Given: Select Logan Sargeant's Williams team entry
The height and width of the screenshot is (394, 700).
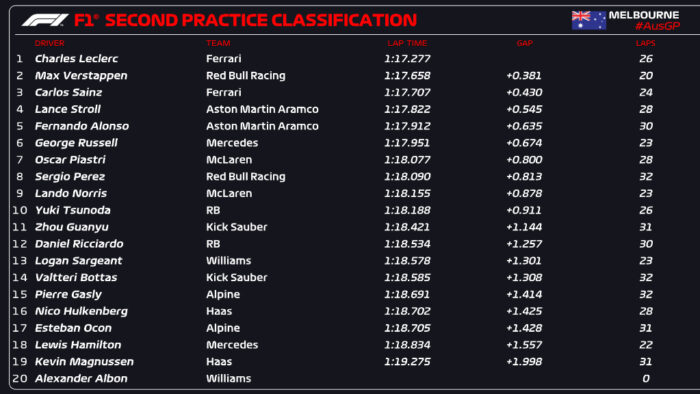Looking at the screenshot, I should click(x=228, y=261).
